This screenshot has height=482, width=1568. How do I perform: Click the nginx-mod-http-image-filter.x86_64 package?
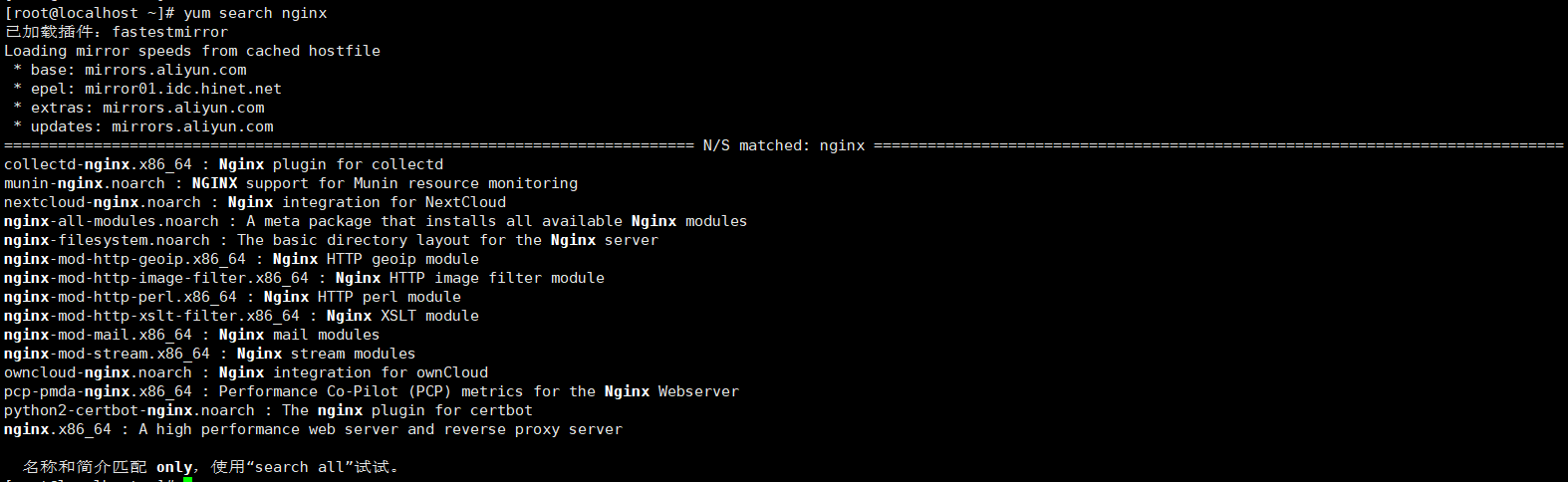click(156, 278)
